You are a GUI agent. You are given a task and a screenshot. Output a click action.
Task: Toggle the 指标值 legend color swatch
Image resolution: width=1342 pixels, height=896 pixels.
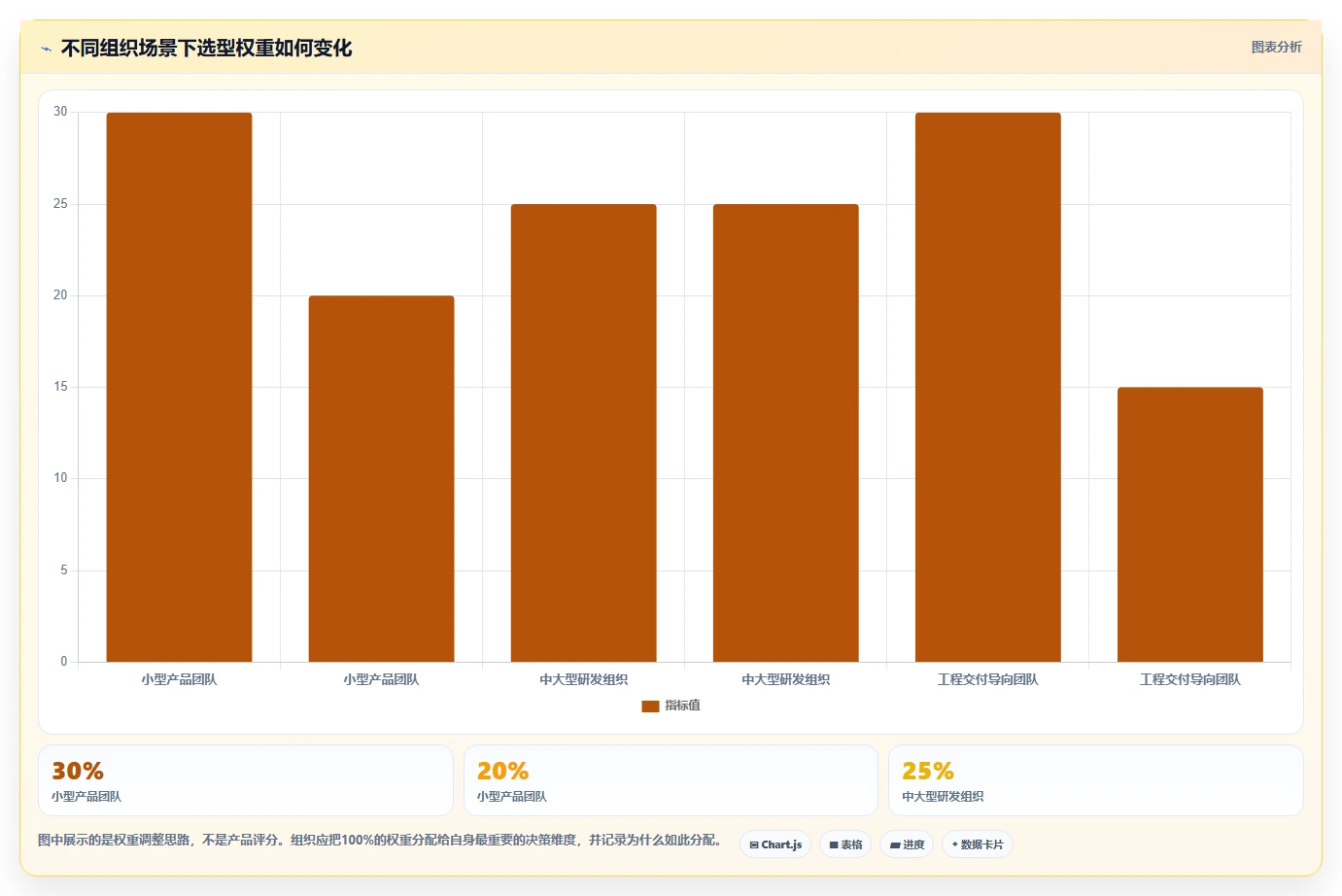click(x=650, y=706)
